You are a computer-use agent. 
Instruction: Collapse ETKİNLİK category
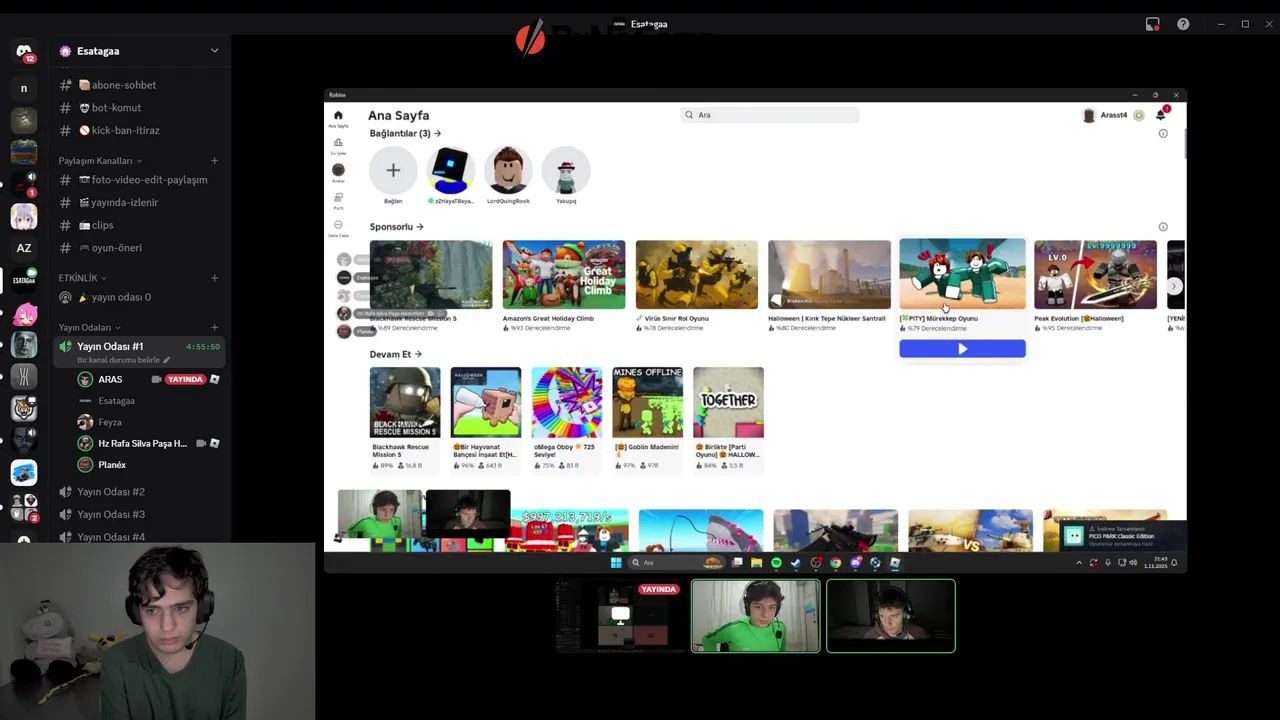tap(83, 278)
